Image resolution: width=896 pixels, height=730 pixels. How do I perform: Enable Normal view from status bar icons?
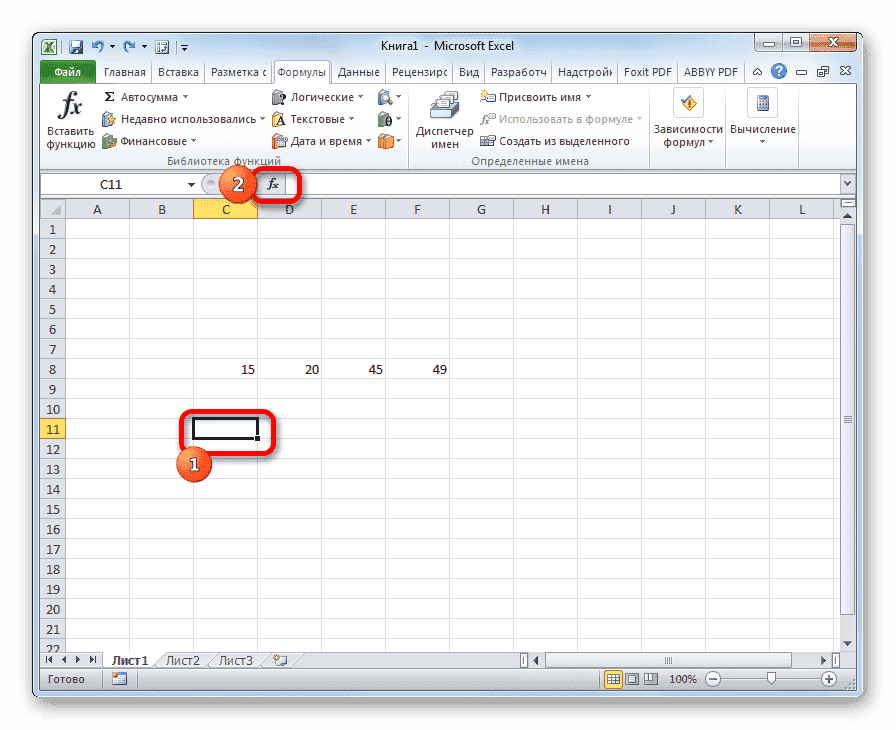614,678
